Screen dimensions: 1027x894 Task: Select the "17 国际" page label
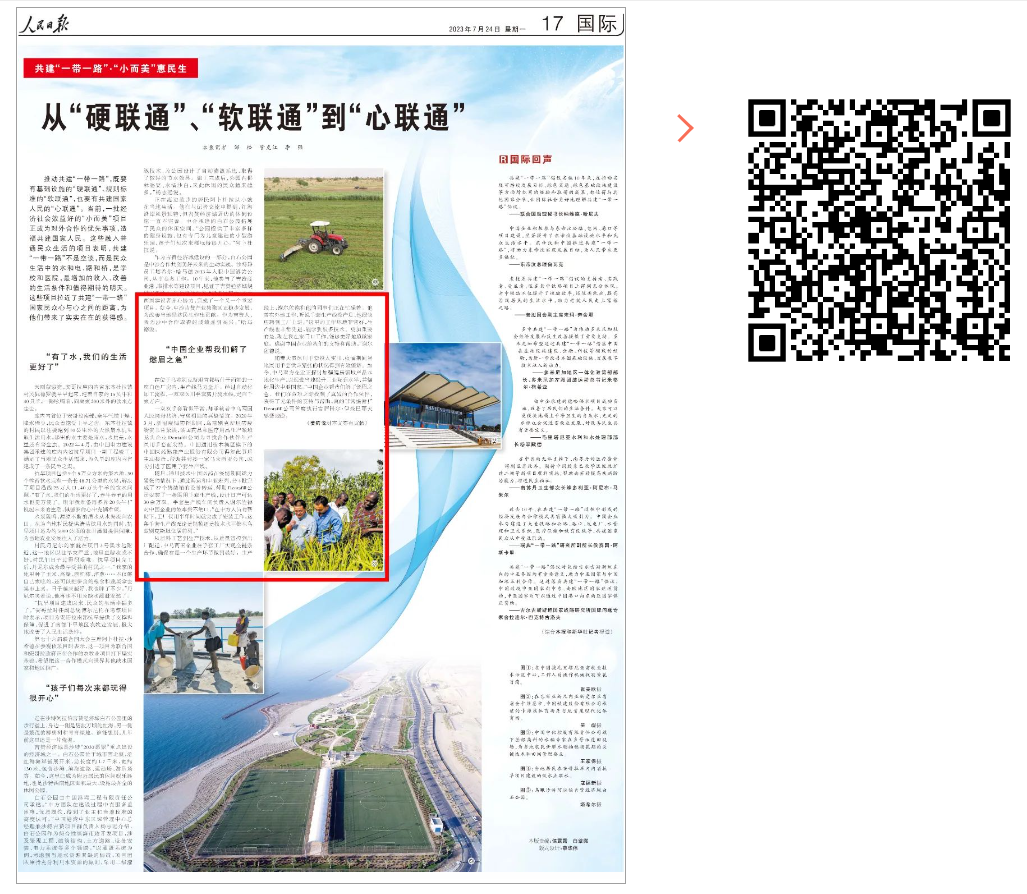(579, 24)
